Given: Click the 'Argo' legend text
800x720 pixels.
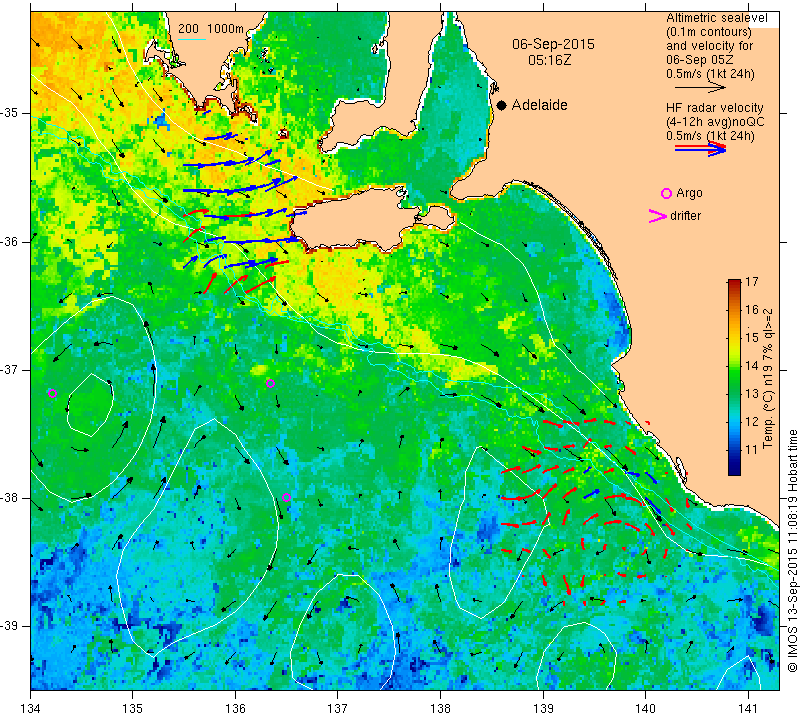Looking at the screenshot, I should click(689, 193).
